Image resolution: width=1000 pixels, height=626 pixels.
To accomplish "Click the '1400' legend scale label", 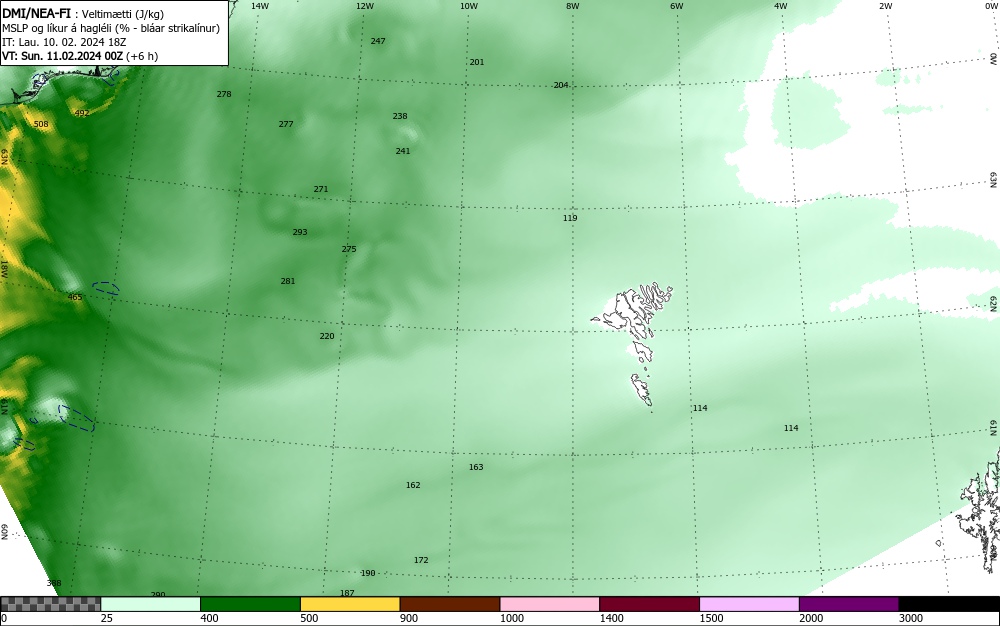I will [x=611, y=618].
